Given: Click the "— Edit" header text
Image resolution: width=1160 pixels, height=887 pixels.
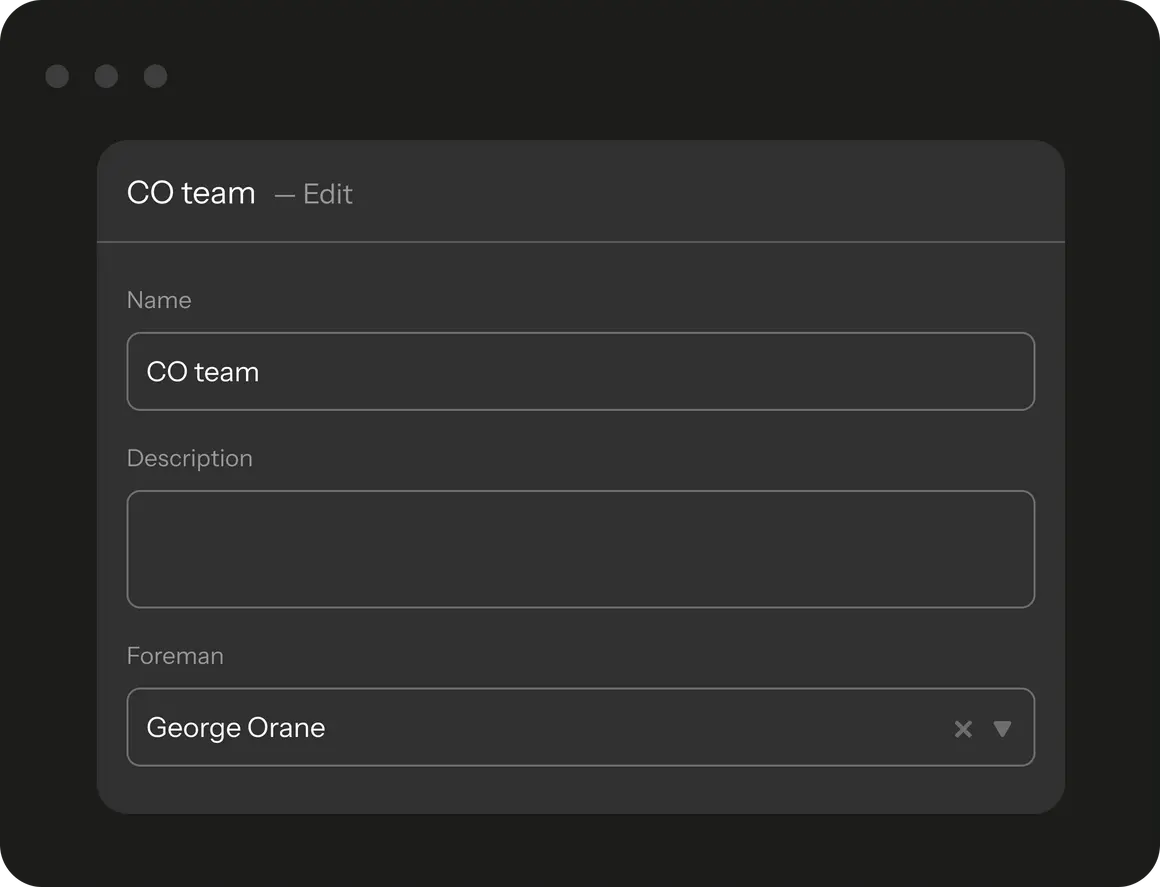Looking at the screenshot, I should click(314, 194).
